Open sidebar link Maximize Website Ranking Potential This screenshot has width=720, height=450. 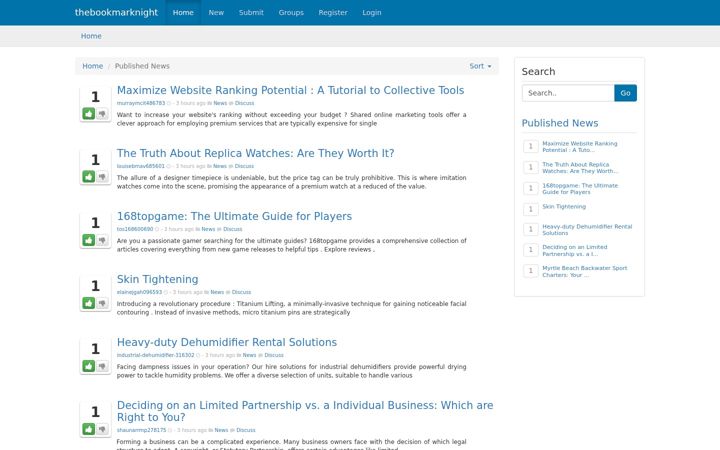pyautogui.click(x=579, y=146)
